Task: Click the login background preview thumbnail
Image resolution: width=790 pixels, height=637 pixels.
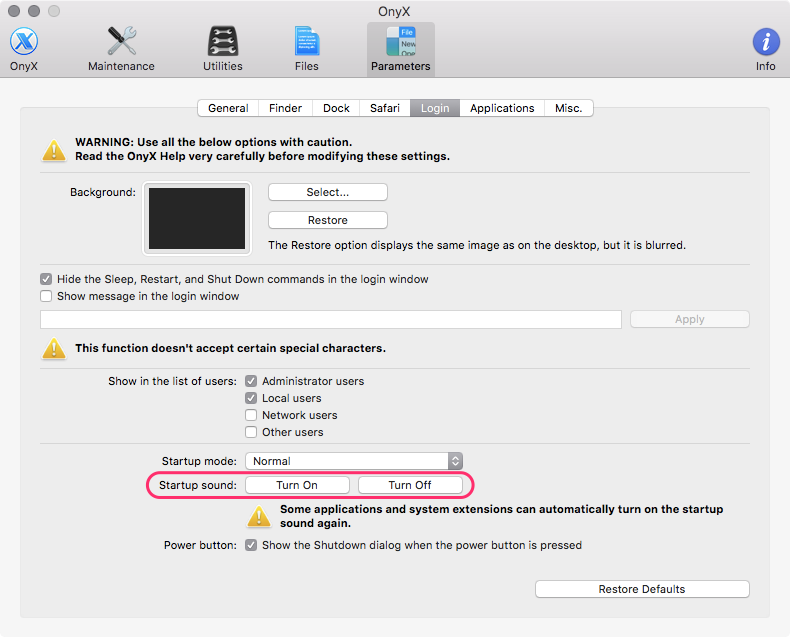Action: click(x=197, y=219)
